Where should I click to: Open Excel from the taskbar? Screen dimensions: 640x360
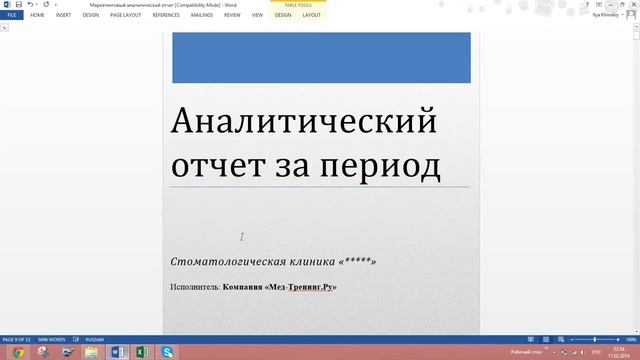point(142,352)
